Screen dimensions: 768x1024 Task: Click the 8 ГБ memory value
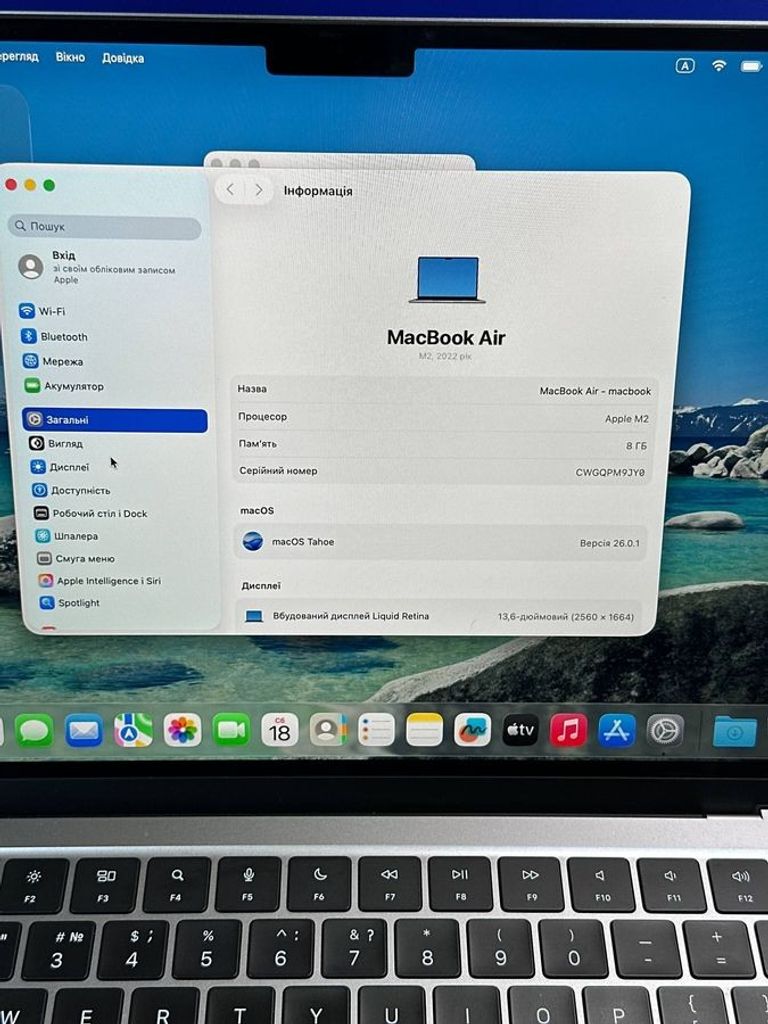point(636,445)
